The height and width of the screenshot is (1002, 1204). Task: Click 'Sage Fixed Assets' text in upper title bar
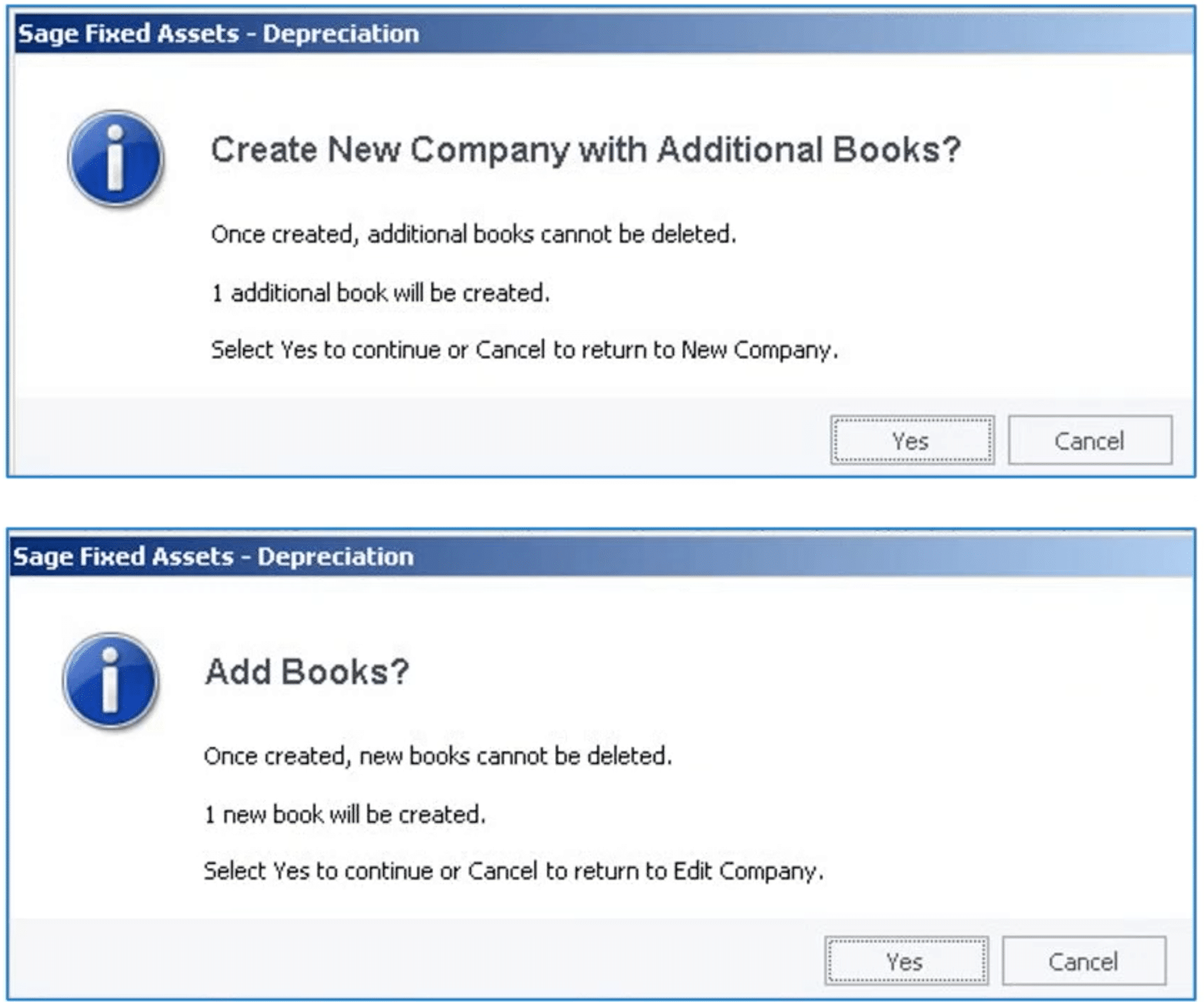129,34
